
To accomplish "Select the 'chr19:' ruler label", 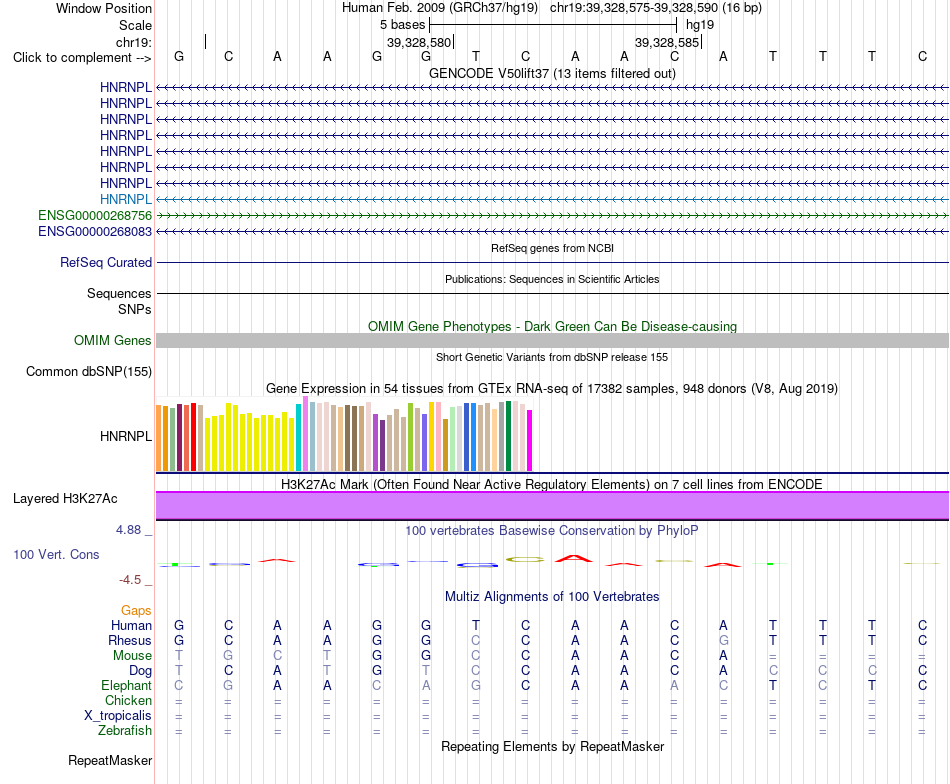I will [133, 42].
